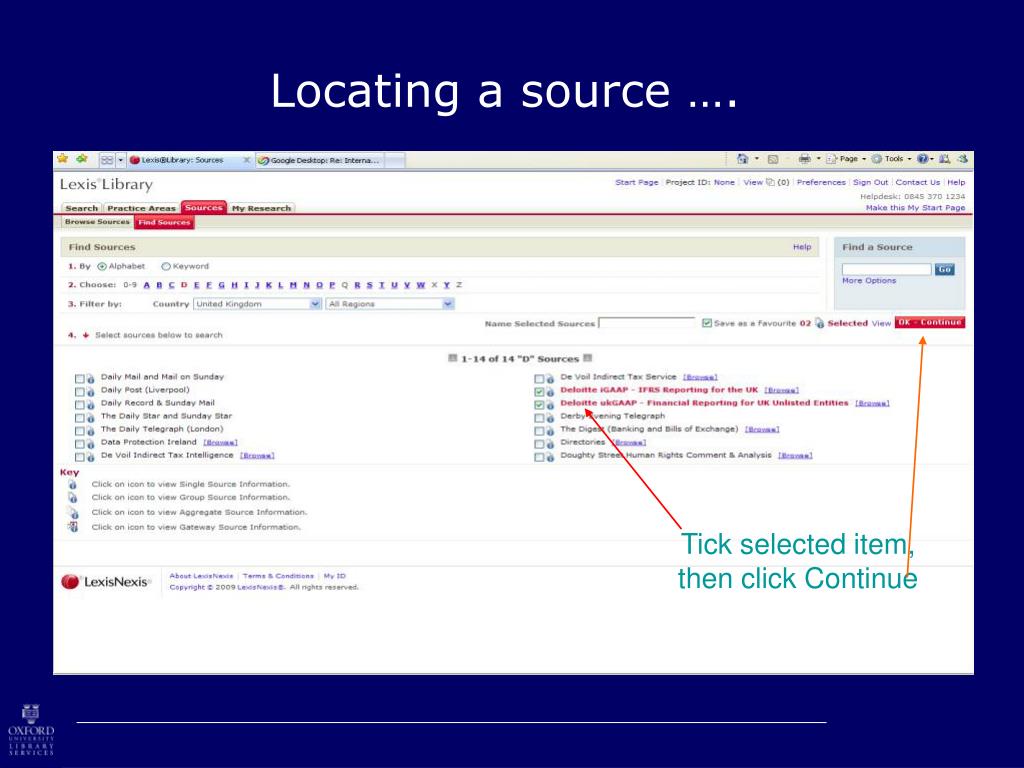Click info icon beside Daily Post (Liverpool)
Image resolution: width=1024 pixels, height=768 pixels.
[91, 392]
